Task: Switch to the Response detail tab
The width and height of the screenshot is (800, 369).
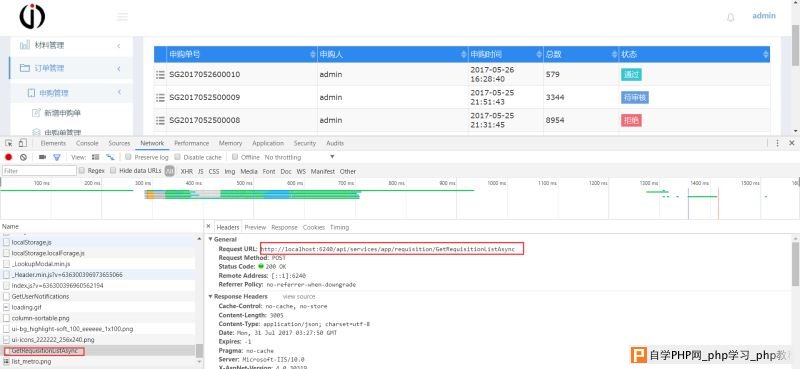Action: 284,227
